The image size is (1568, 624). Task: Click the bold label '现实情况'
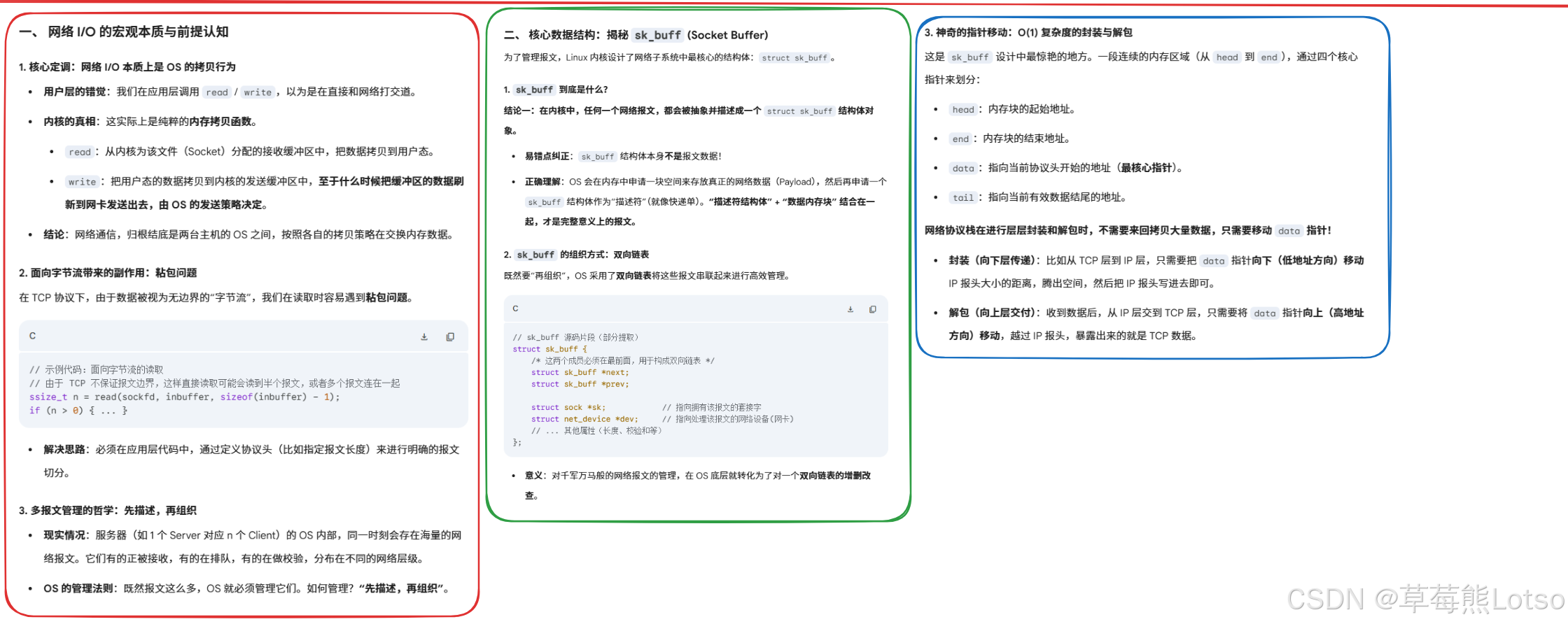click(64, 535)
